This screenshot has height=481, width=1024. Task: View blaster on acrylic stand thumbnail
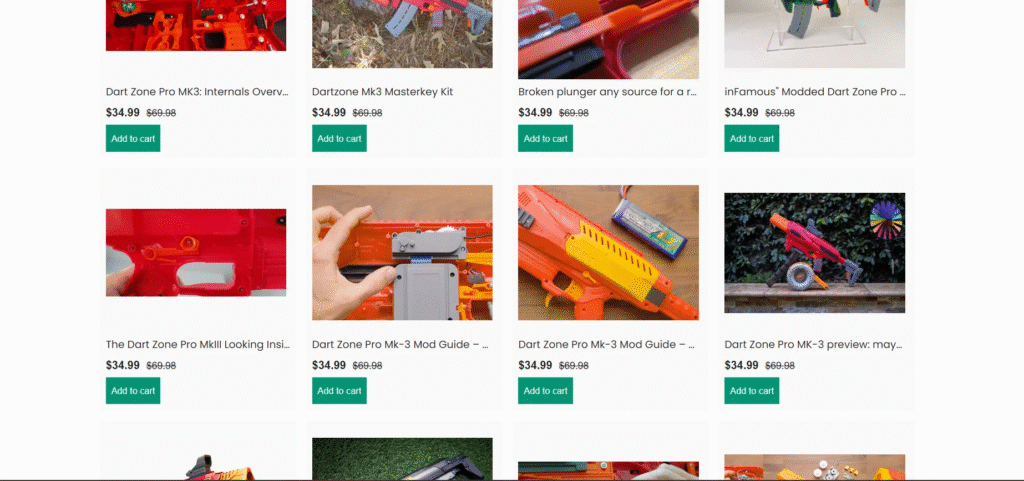tap(814, 34)
